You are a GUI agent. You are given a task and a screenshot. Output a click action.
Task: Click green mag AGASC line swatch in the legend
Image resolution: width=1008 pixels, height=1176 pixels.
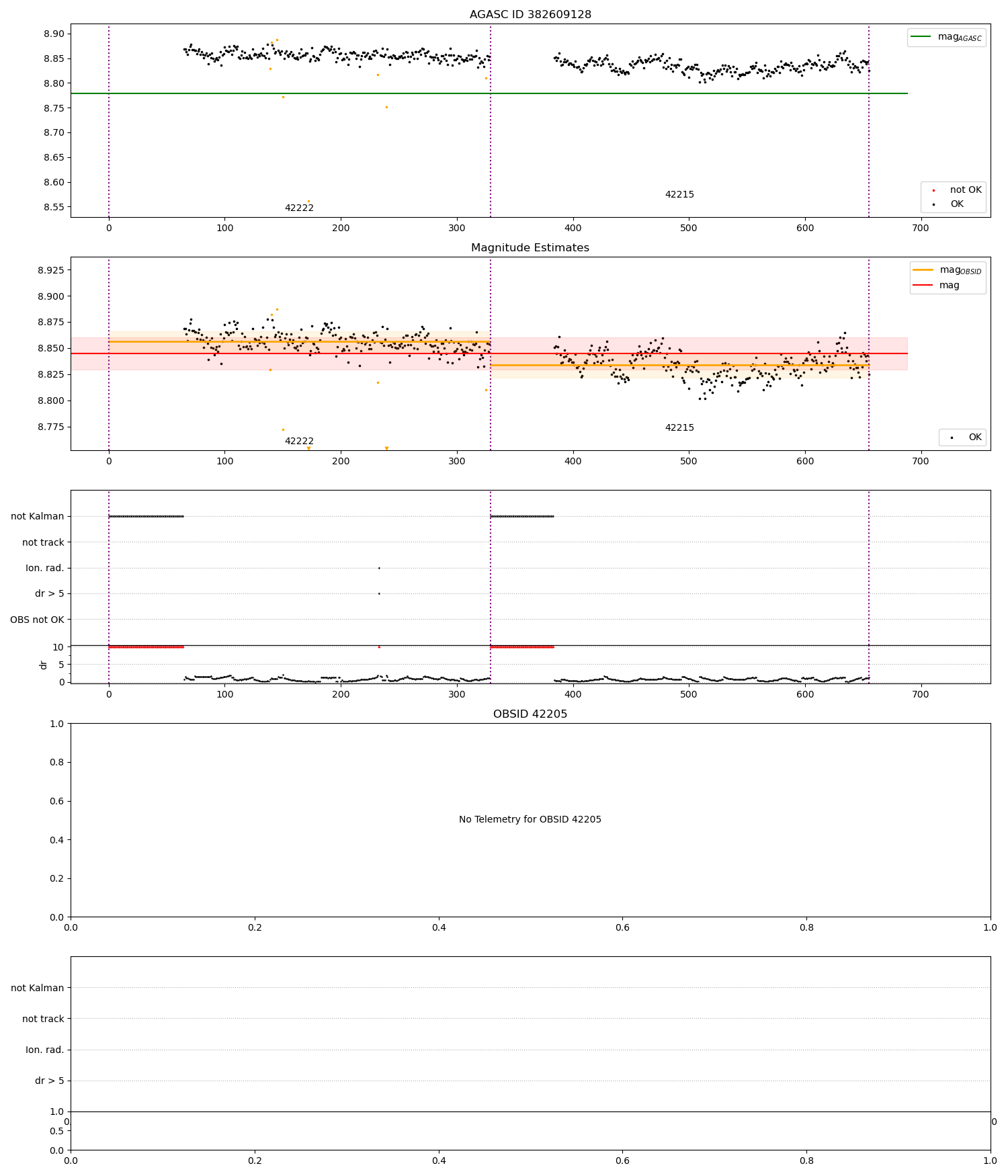coord(921,36)
